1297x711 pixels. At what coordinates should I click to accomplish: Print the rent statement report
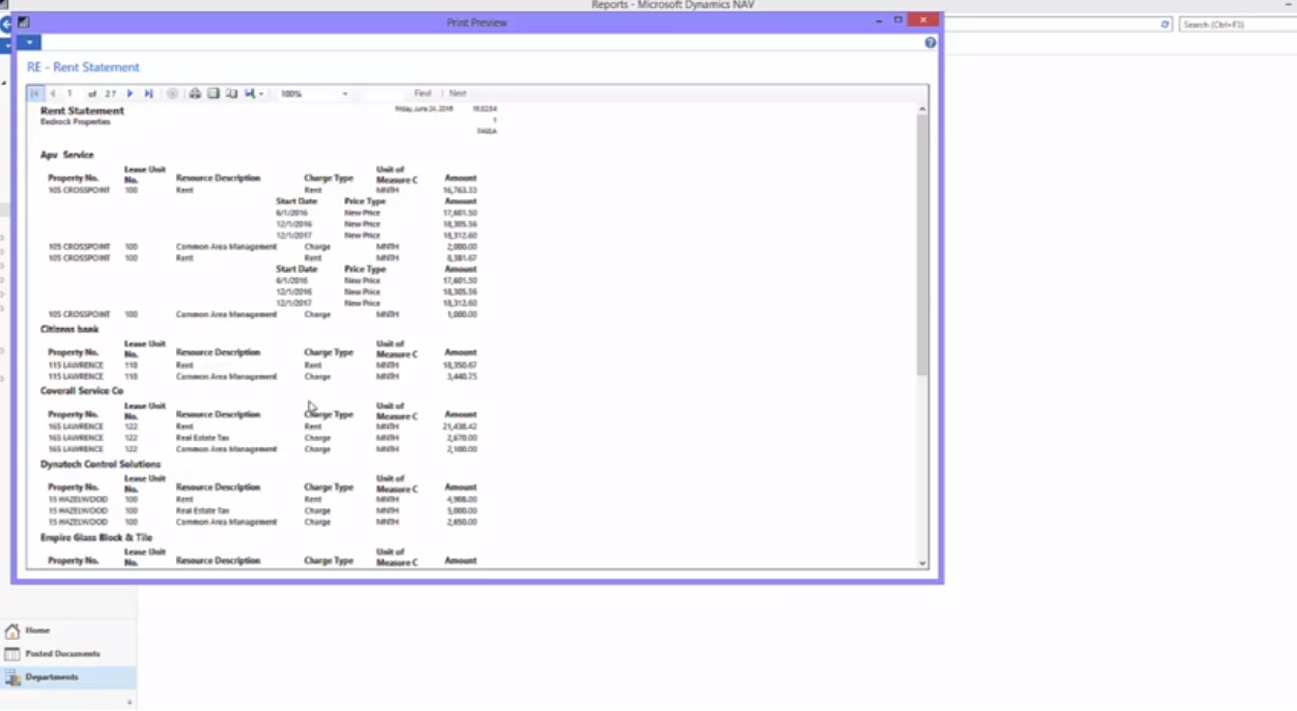coord(195,94)
